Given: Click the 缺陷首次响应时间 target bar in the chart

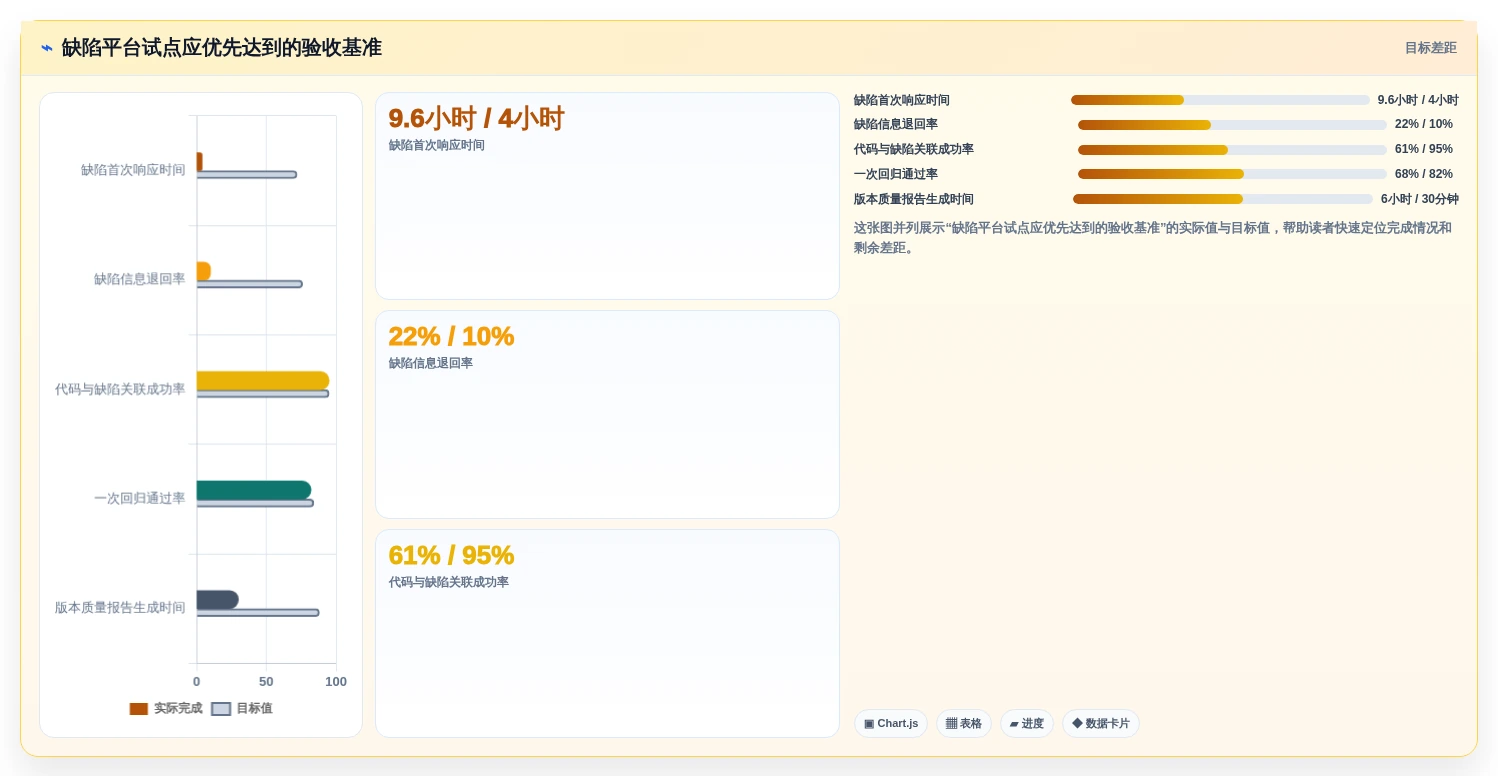Looking at the screenshot, I should pos(246,175).
